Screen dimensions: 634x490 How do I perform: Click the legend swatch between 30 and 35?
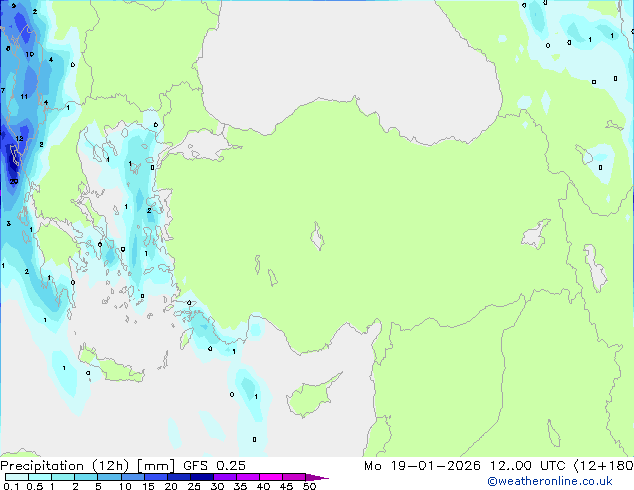225,477
